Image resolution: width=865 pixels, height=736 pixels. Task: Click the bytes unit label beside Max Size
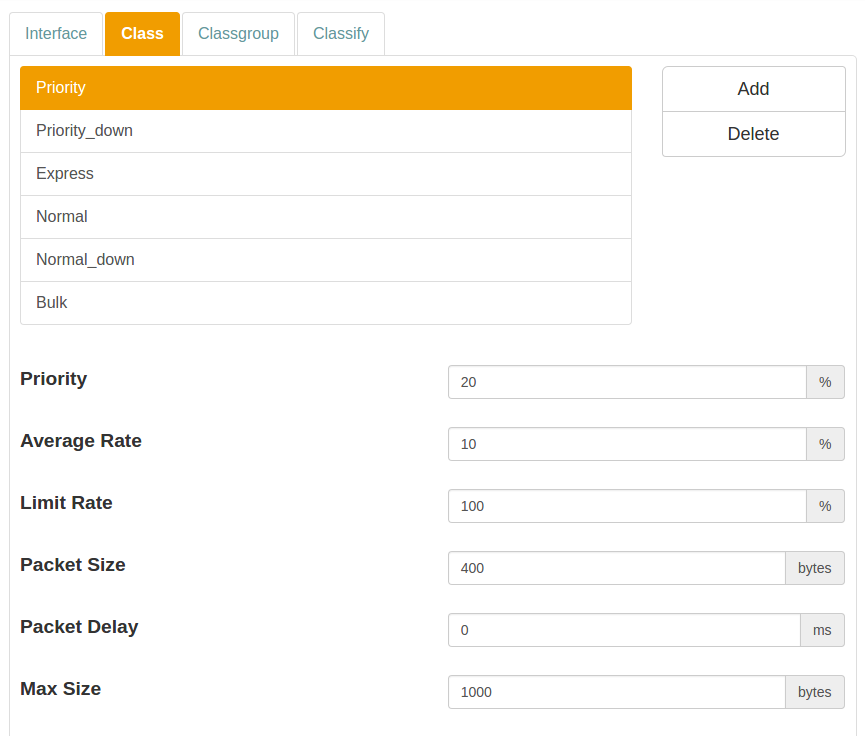click(814, 692)
